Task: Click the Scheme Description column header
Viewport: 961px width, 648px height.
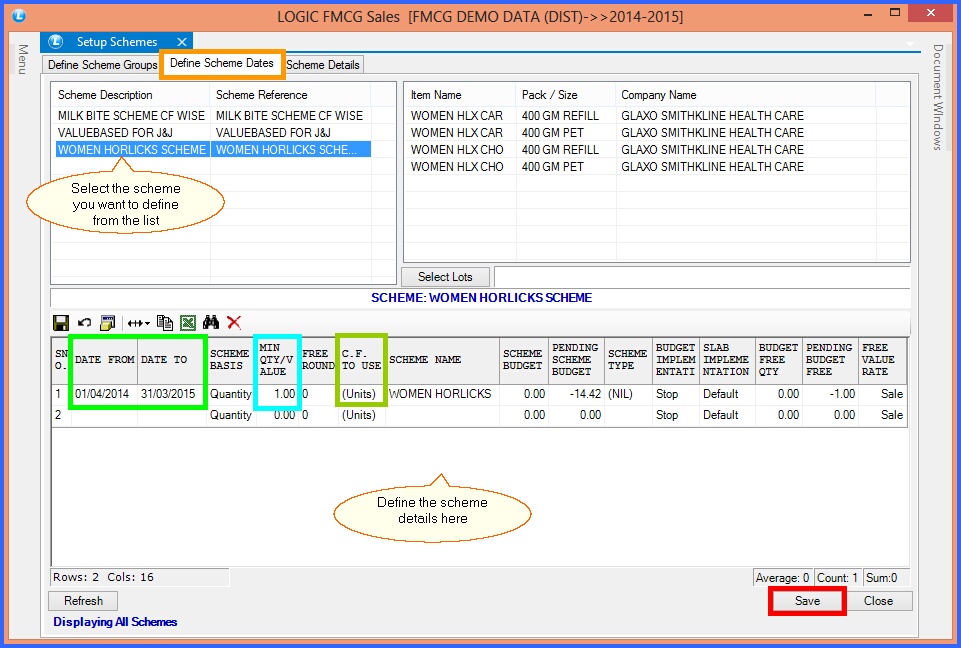Action: tap(131, 95)
